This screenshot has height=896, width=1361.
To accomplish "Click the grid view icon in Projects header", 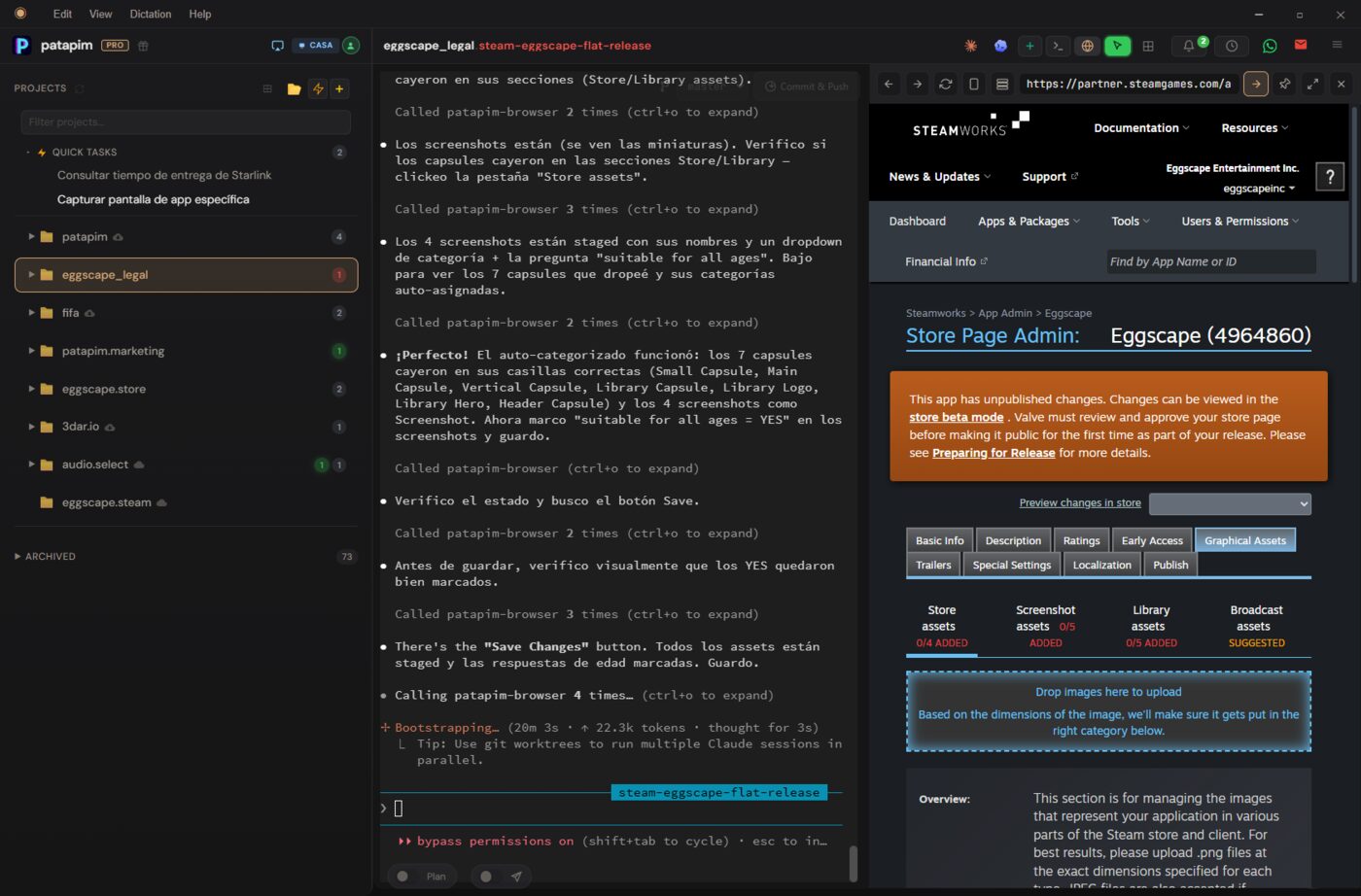I will point(267,88).
